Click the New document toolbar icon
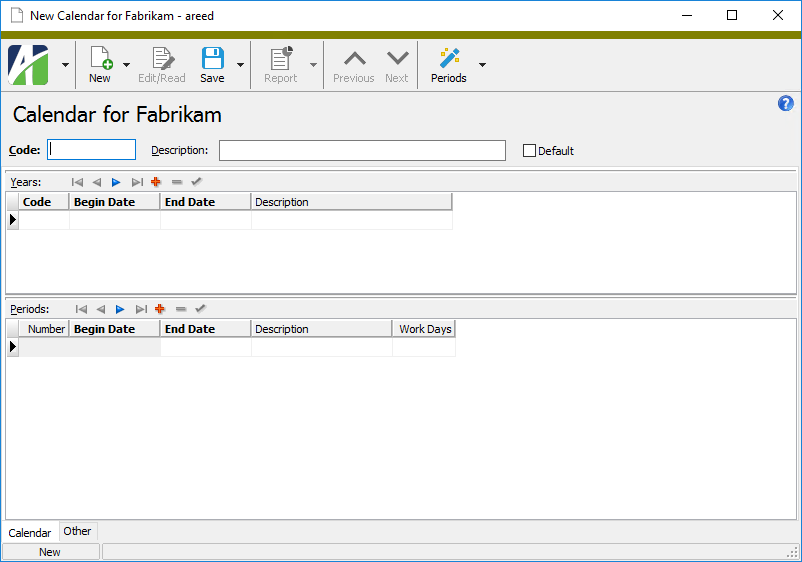 coord(101,58)
